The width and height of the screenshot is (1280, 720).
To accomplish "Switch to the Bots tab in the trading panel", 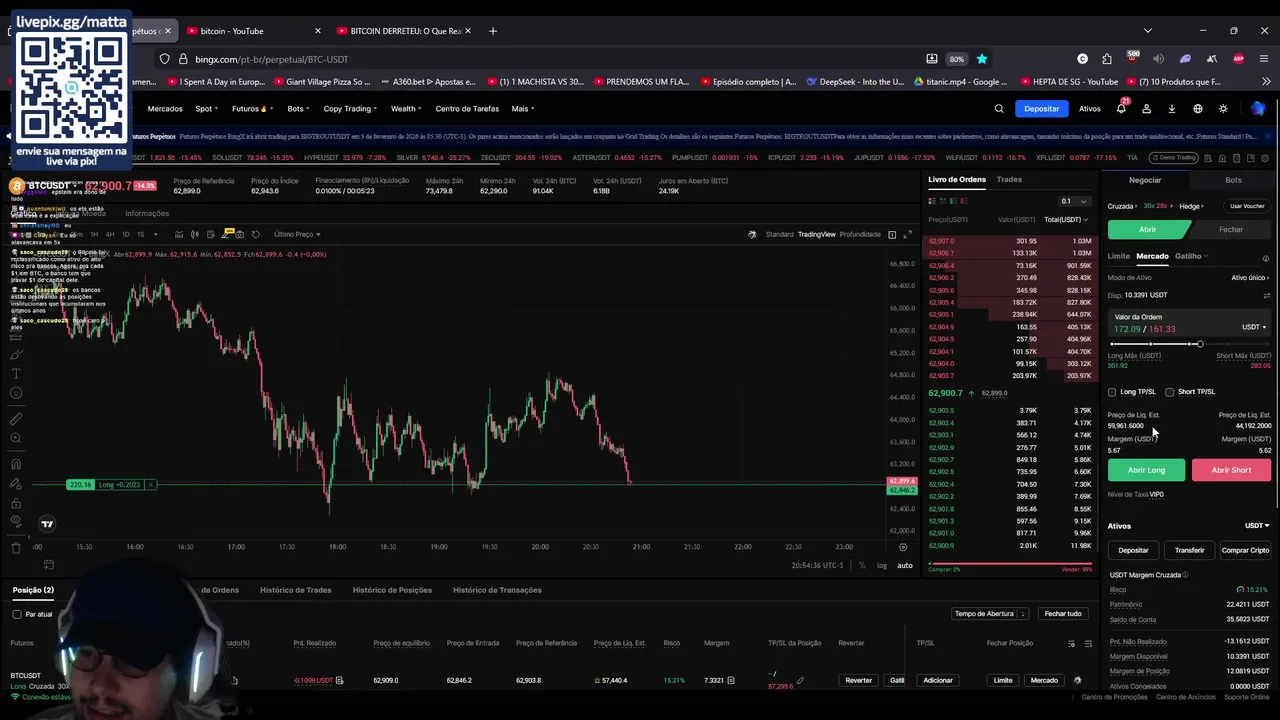I will tap(1233, 180).
